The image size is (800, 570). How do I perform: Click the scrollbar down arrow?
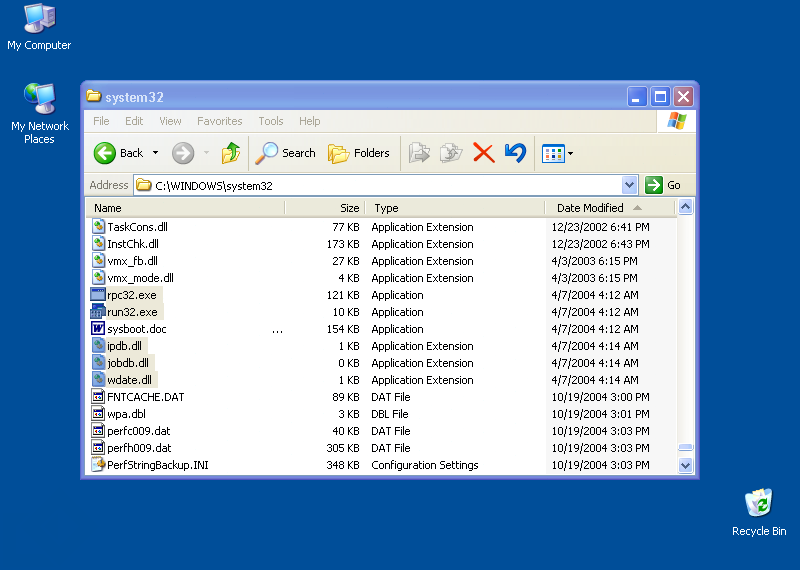(685, 465)
